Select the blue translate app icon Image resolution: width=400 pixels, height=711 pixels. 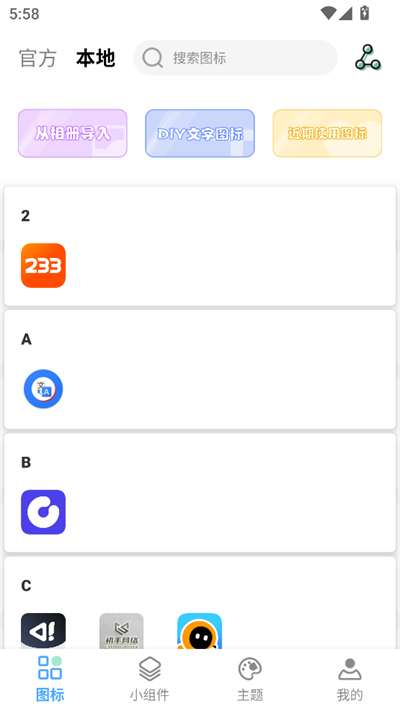[43, 389]
